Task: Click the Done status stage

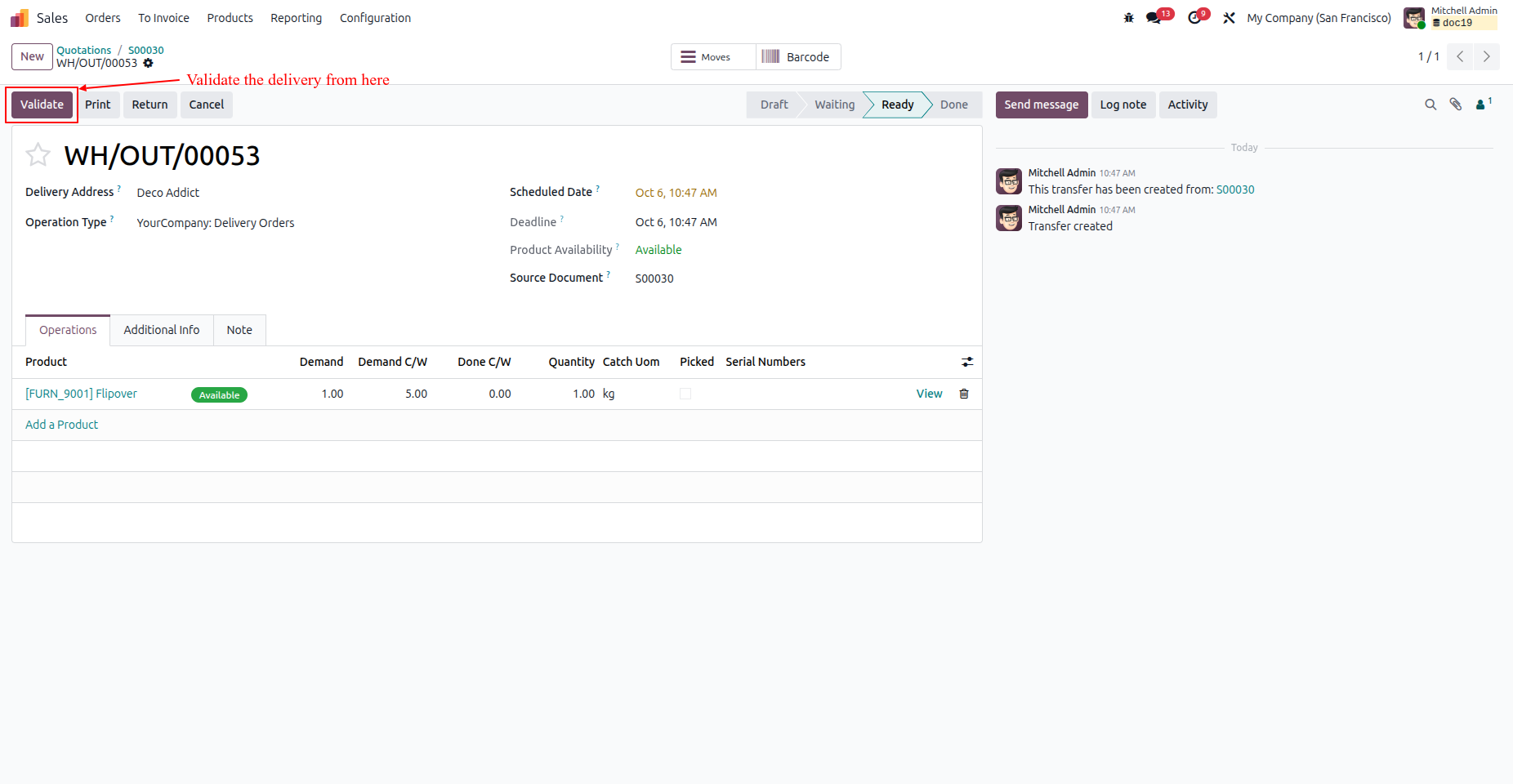Action: [x=953, y=105]
